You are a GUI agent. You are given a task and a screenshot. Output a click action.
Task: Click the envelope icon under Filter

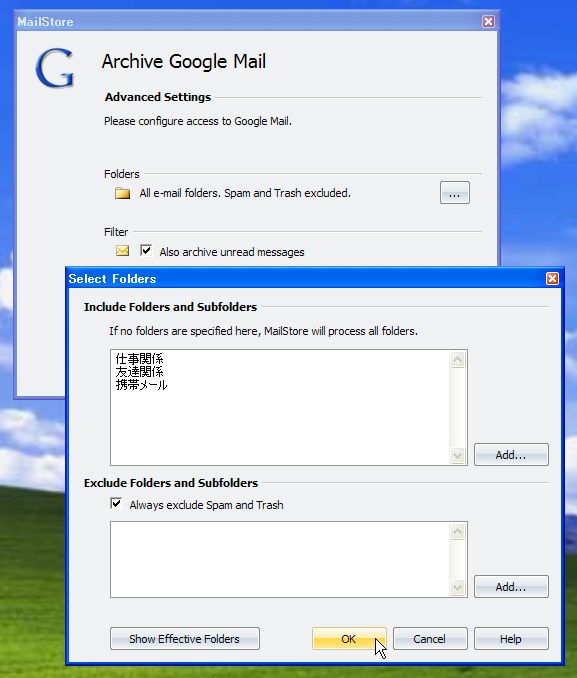coord(122,251)
